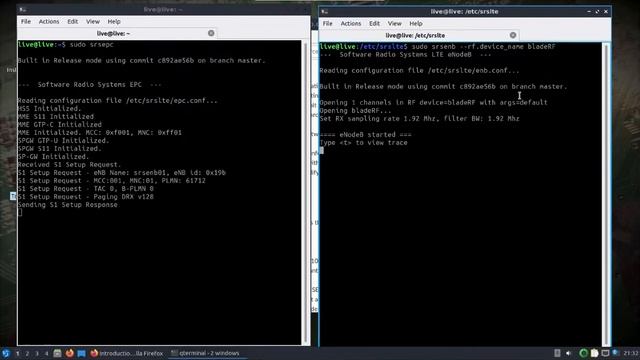Viewport: 640px width, 360px height.
Task: Switch to virtual desktop 3
Action: 37,353
